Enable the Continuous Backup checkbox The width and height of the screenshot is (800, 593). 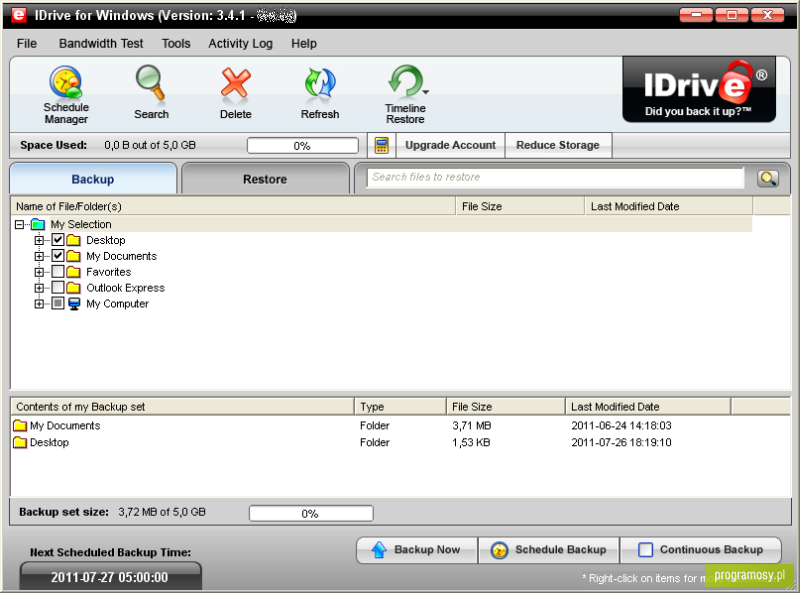(645, 550)
